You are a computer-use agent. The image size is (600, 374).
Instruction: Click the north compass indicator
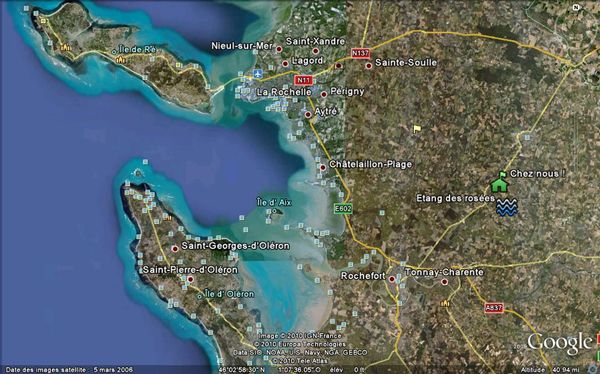tap(576, 7)
